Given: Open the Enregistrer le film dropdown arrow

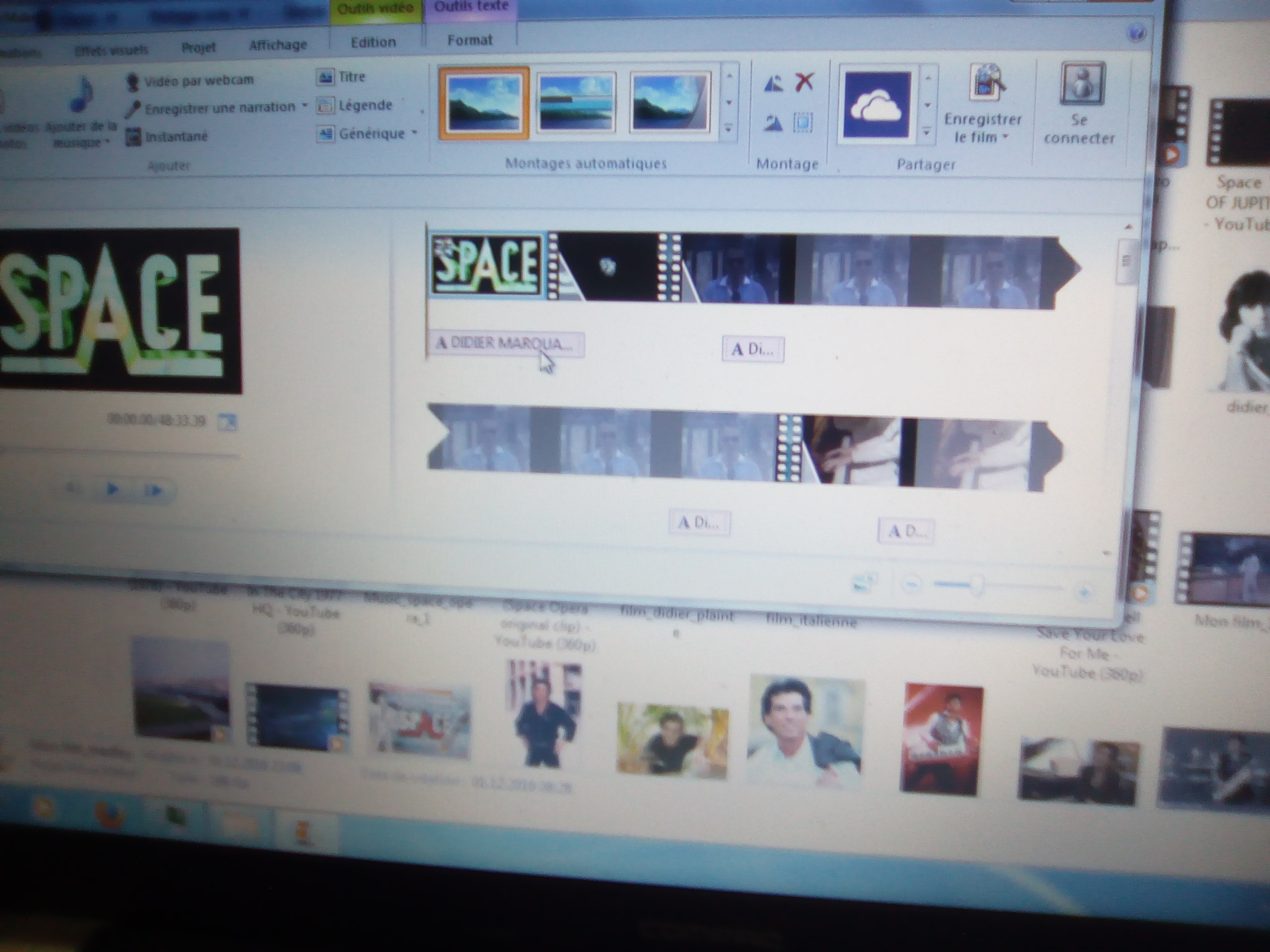Looking at the screenshot, I should coord(1005,137).
